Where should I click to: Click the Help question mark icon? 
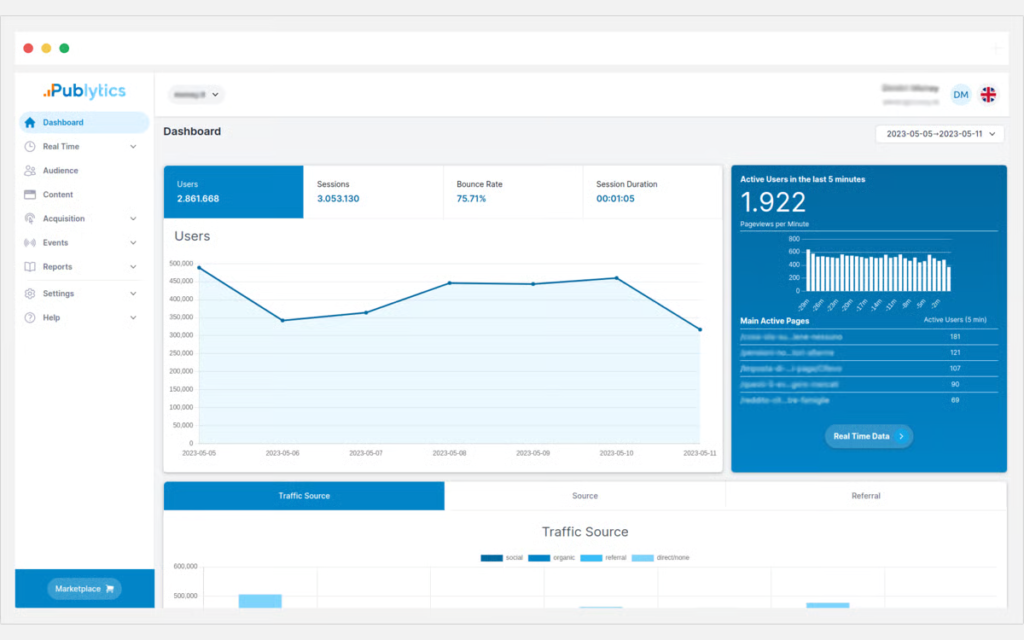coord(30,317)
